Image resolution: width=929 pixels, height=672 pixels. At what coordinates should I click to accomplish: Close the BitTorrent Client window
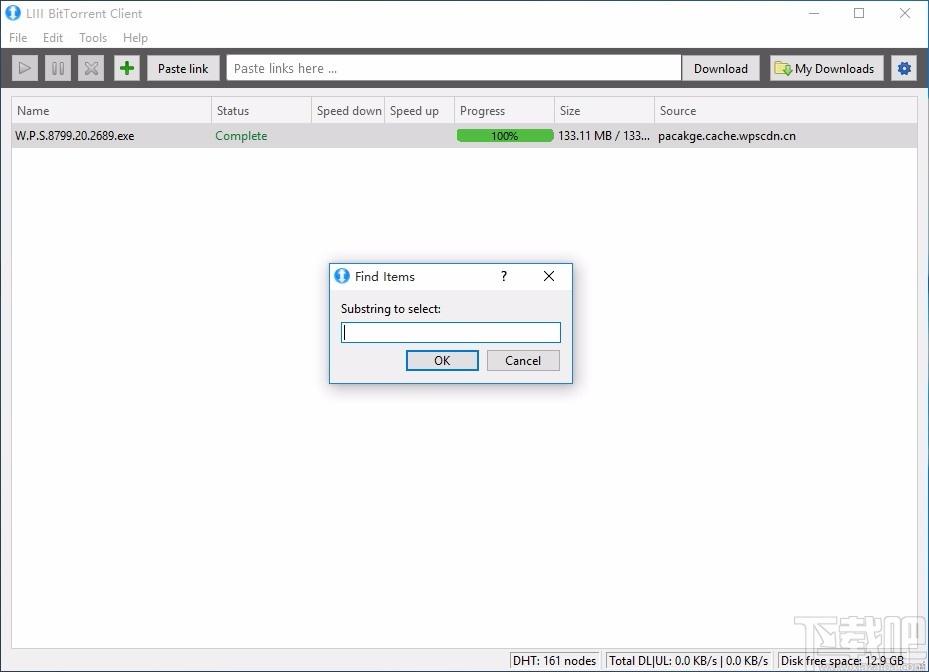click(x=905, y=13)
